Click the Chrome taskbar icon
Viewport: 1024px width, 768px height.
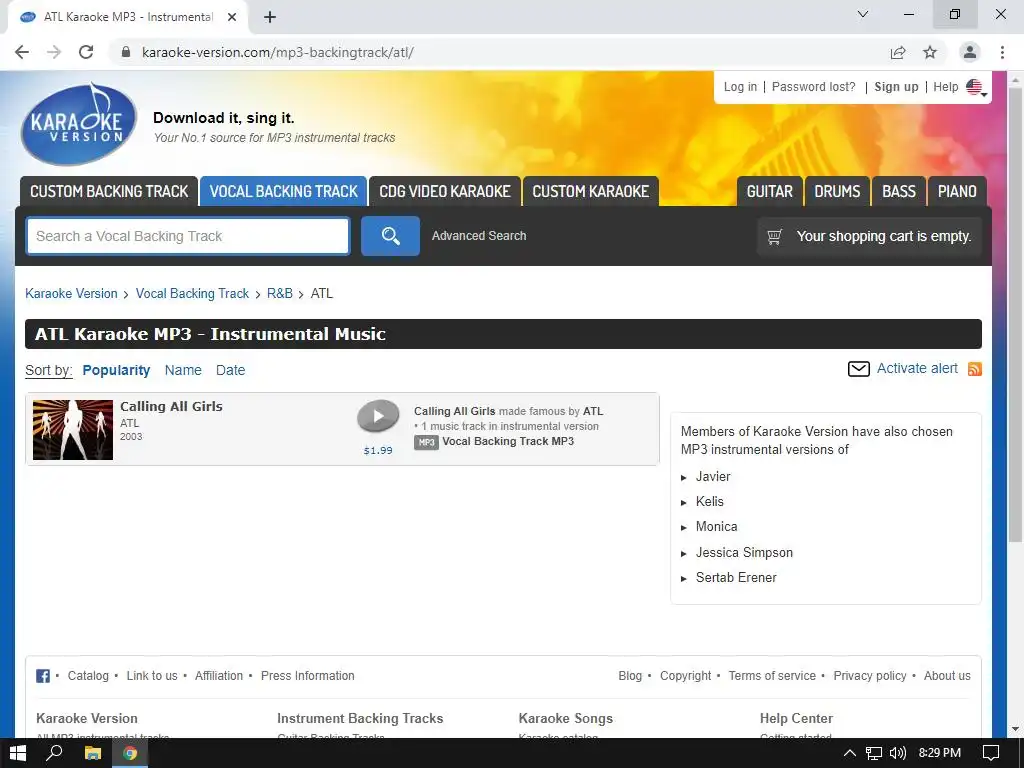pyautogui.click(x=130, y=753)
